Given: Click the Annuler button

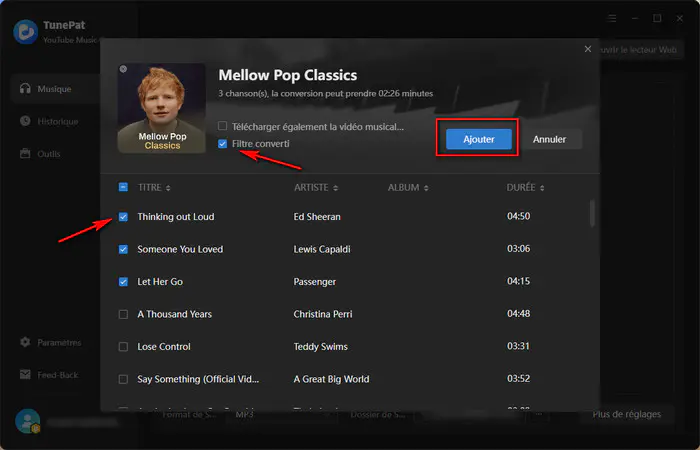Looking at the screenshot, I should pos(549,139).
